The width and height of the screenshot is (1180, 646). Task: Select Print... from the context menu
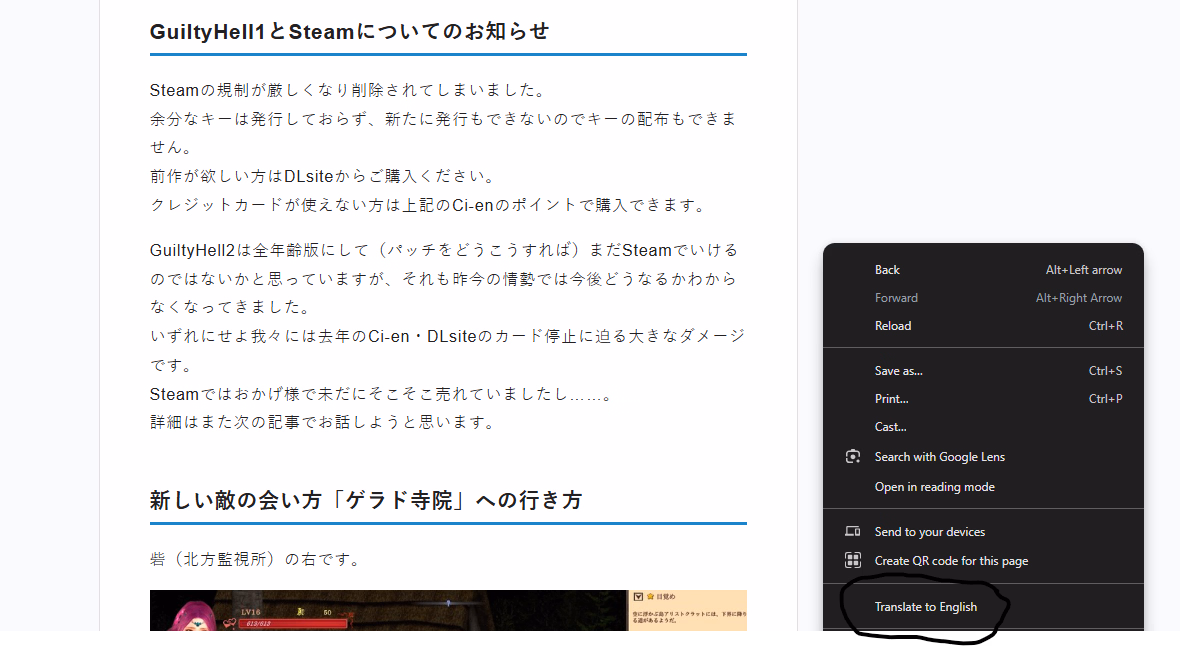[891, 399]
